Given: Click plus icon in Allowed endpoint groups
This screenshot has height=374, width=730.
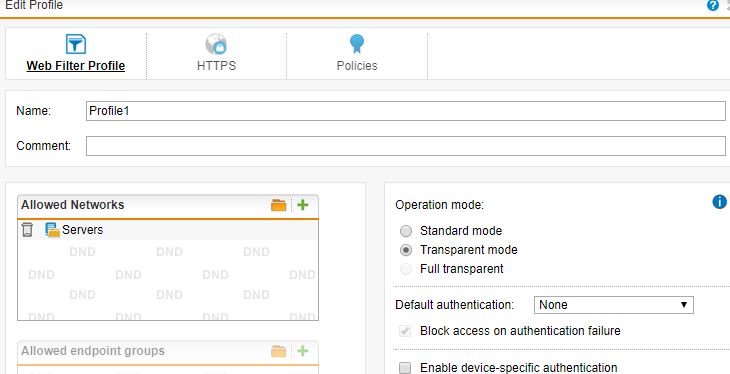Looking at the screenshot, I should [x=303, y=351].
